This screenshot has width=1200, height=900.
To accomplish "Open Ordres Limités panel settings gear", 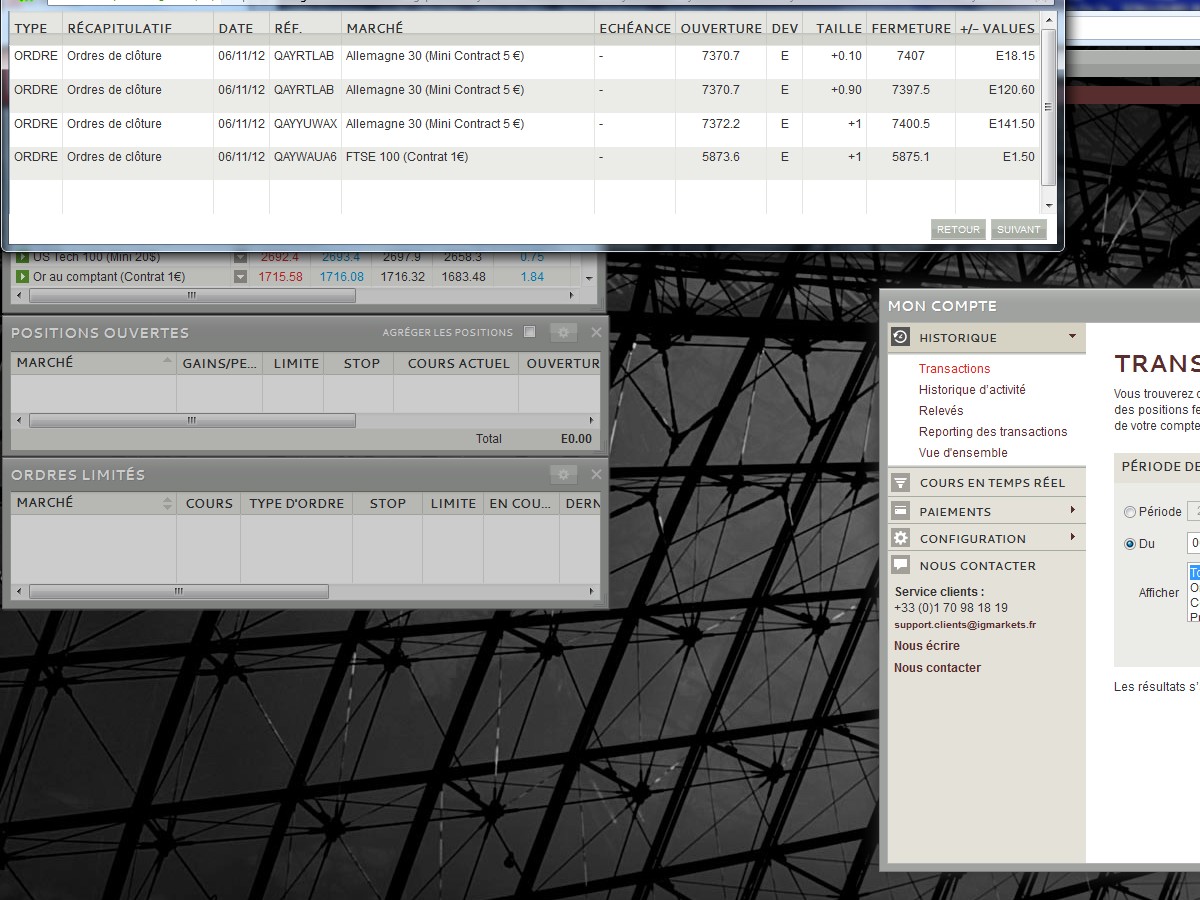I will point(563,474).
